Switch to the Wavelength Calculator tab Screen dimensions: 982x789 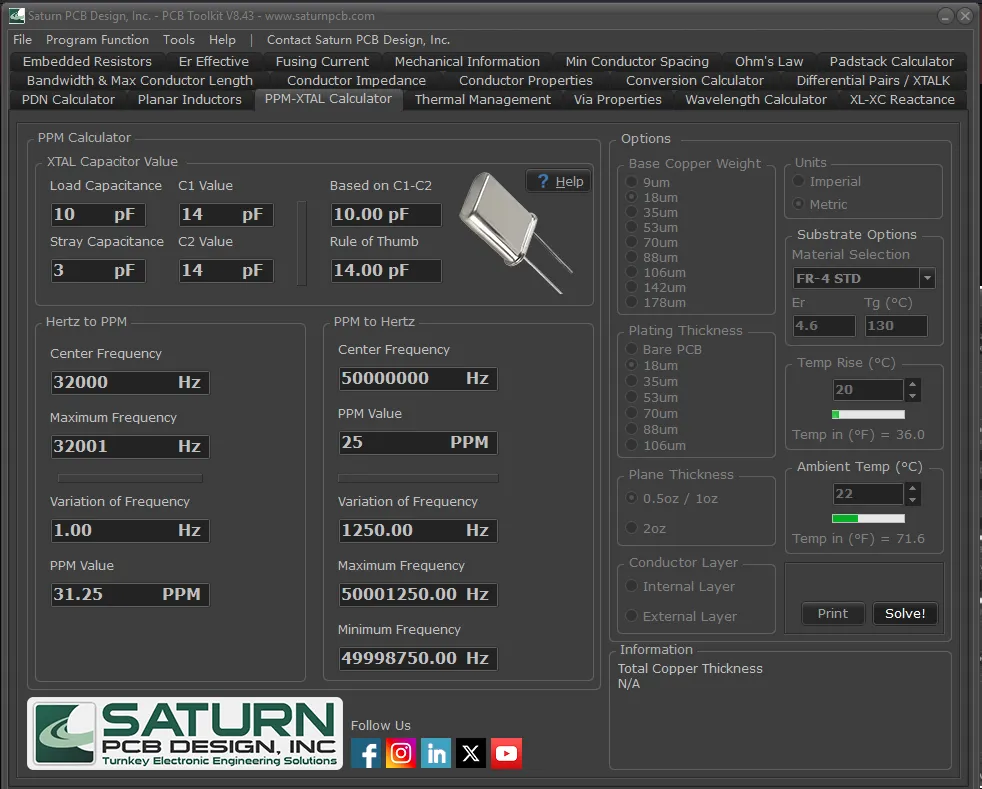click(756, 100)
